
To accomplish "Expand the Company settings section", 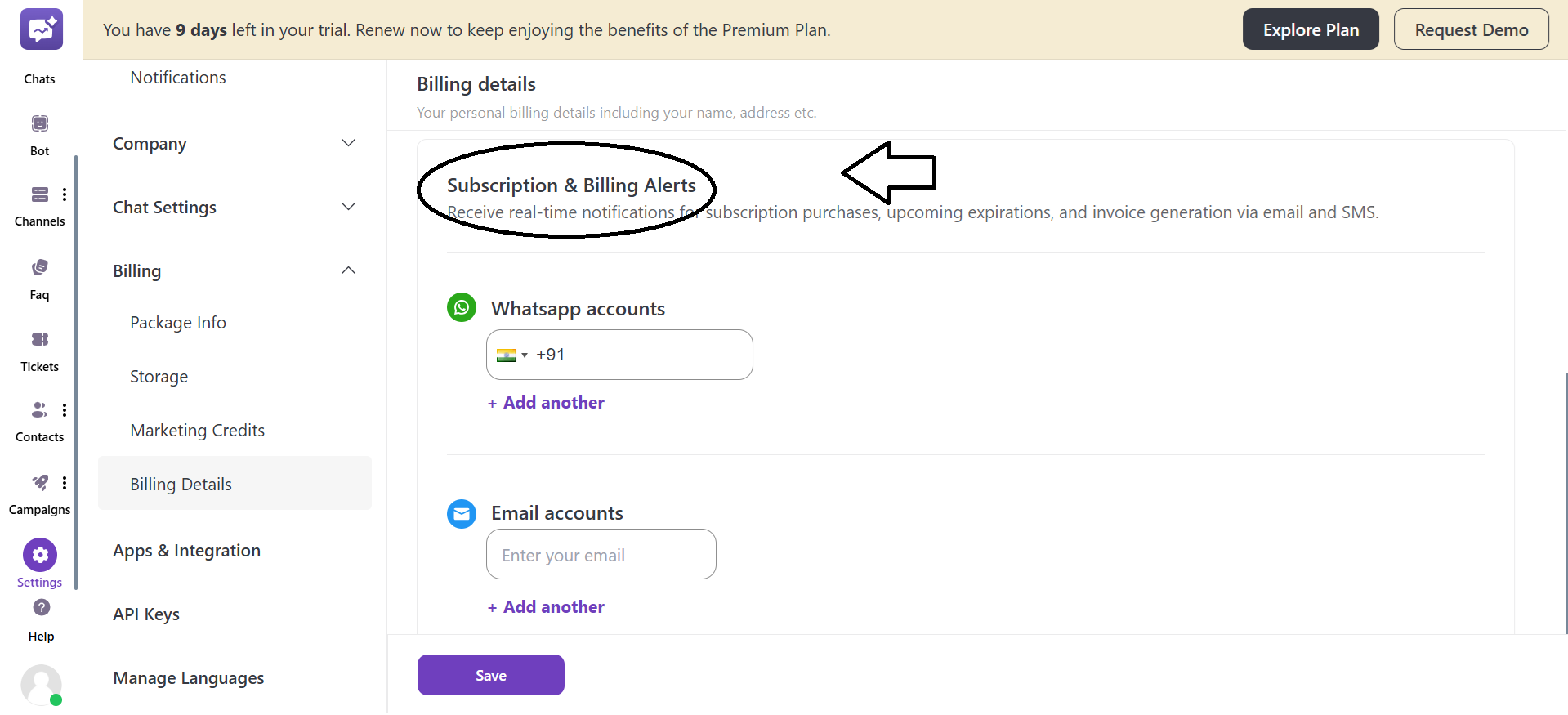I will [x=348, y=143].
